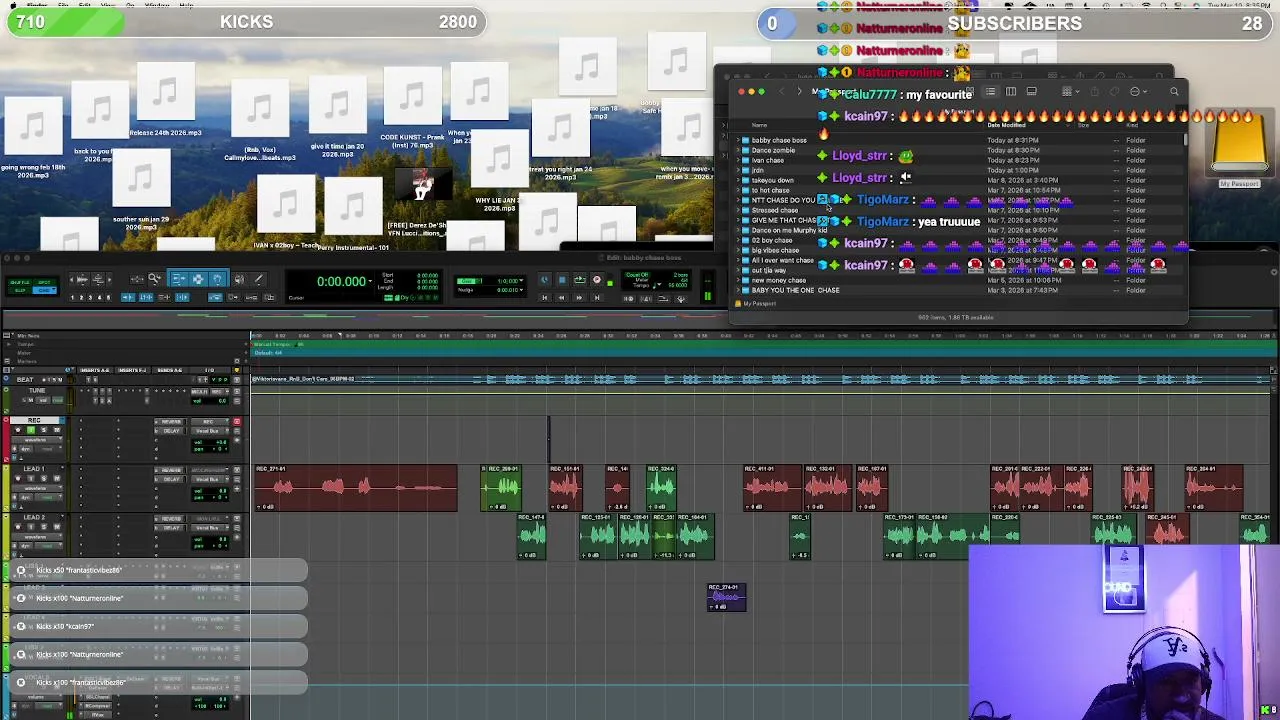Select the Scrubber speaker tool

coord(239,279)
